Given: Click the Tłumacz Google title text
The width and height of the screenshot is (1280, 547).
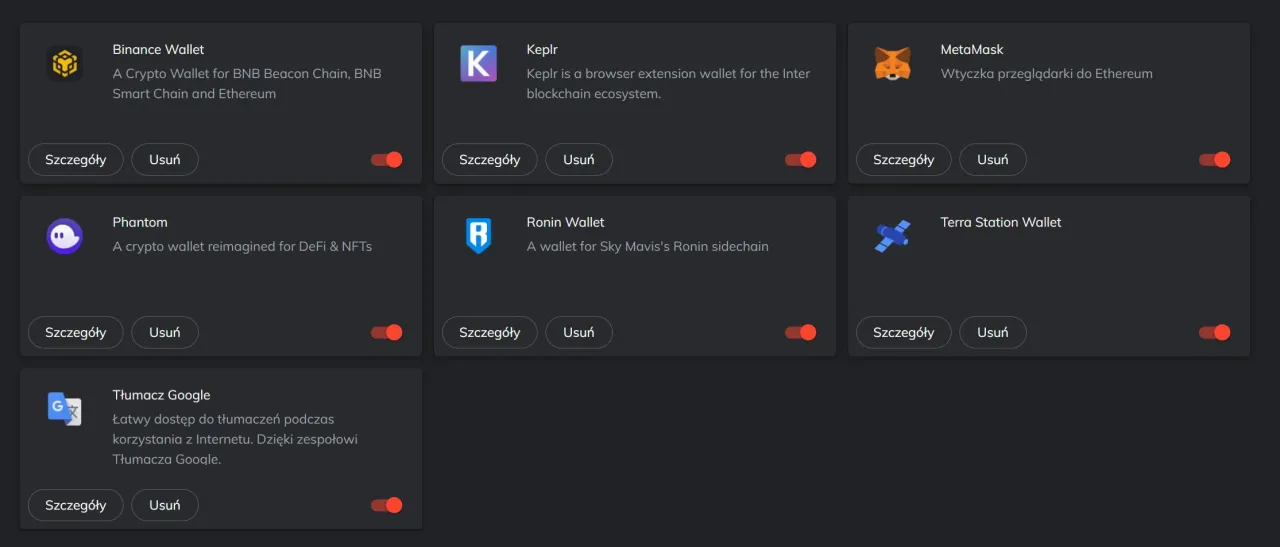Looking at the screenshot, I should (161, 395).
